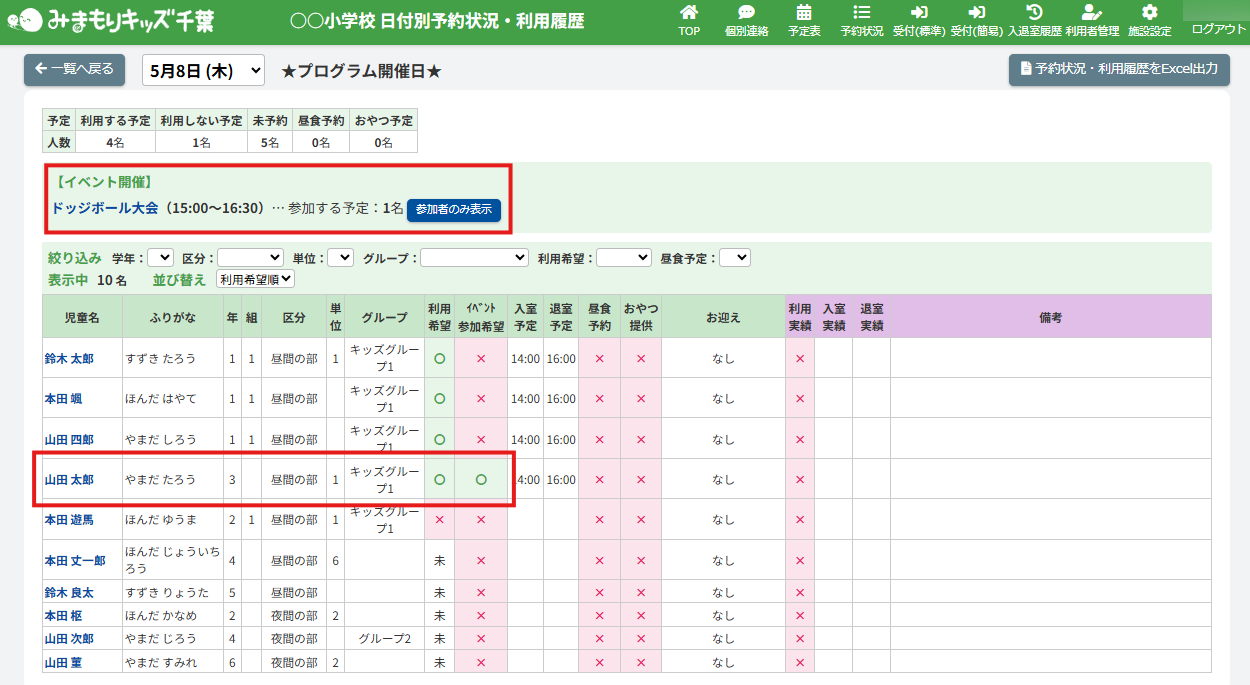Open the 学年 filter dropdown
This screenshot has width=1250, height=685.
click(x=161, y=258)
